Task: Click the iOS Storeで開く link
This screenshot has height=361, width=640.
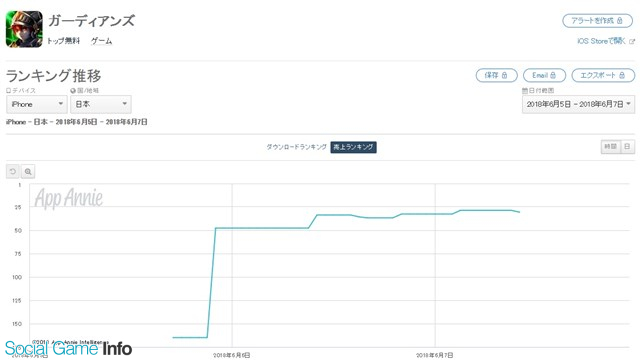Action: tap(601, 41)
